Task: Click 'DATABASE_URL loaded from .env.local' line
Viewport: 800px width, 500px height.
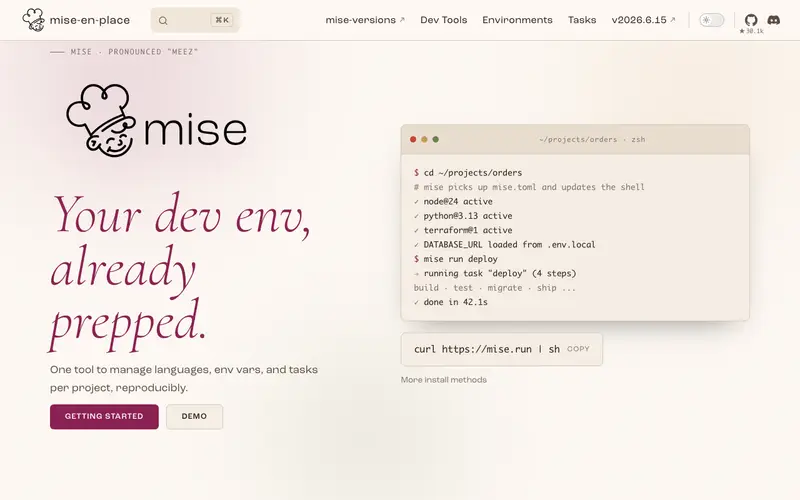Action: 505,244
